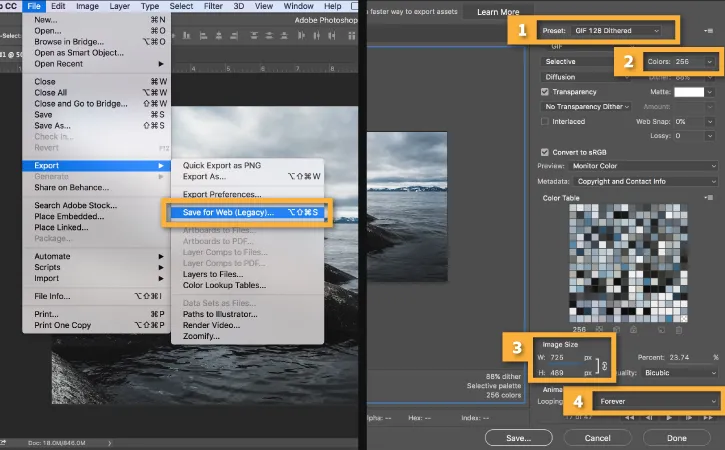
Task: Click the white Matte color swatch
Action: (x=689, y=91)
